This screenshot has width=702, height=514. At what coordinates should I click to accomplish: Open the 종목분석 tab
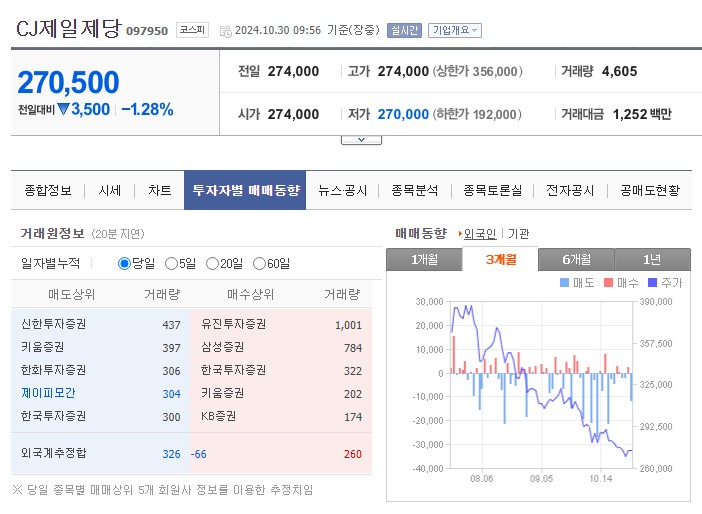[415, 190]
